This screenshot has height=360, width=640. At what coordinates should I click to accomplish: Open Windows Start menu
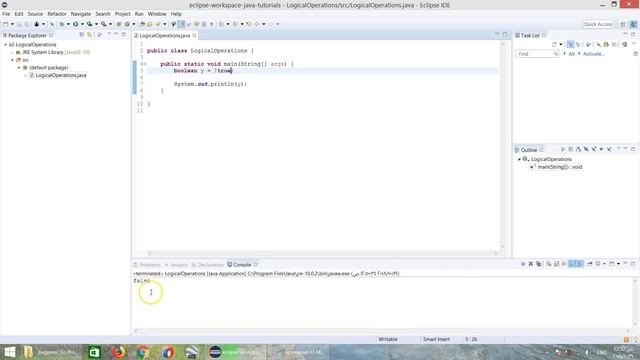9,352
